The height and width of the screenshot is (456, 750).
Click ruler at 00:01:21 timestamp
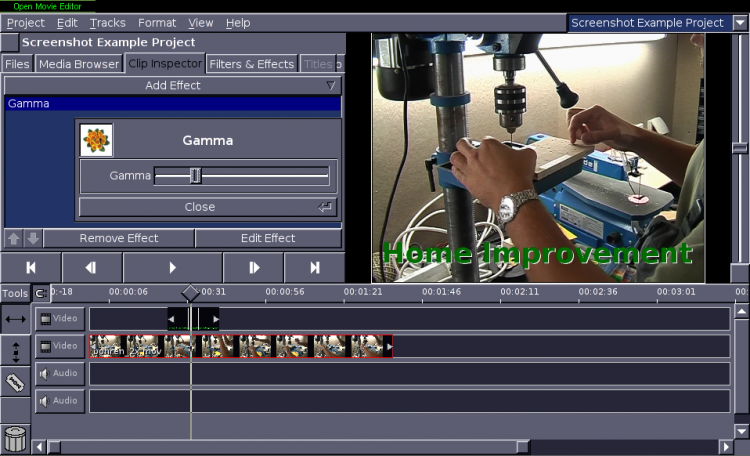tap(363, 291)
